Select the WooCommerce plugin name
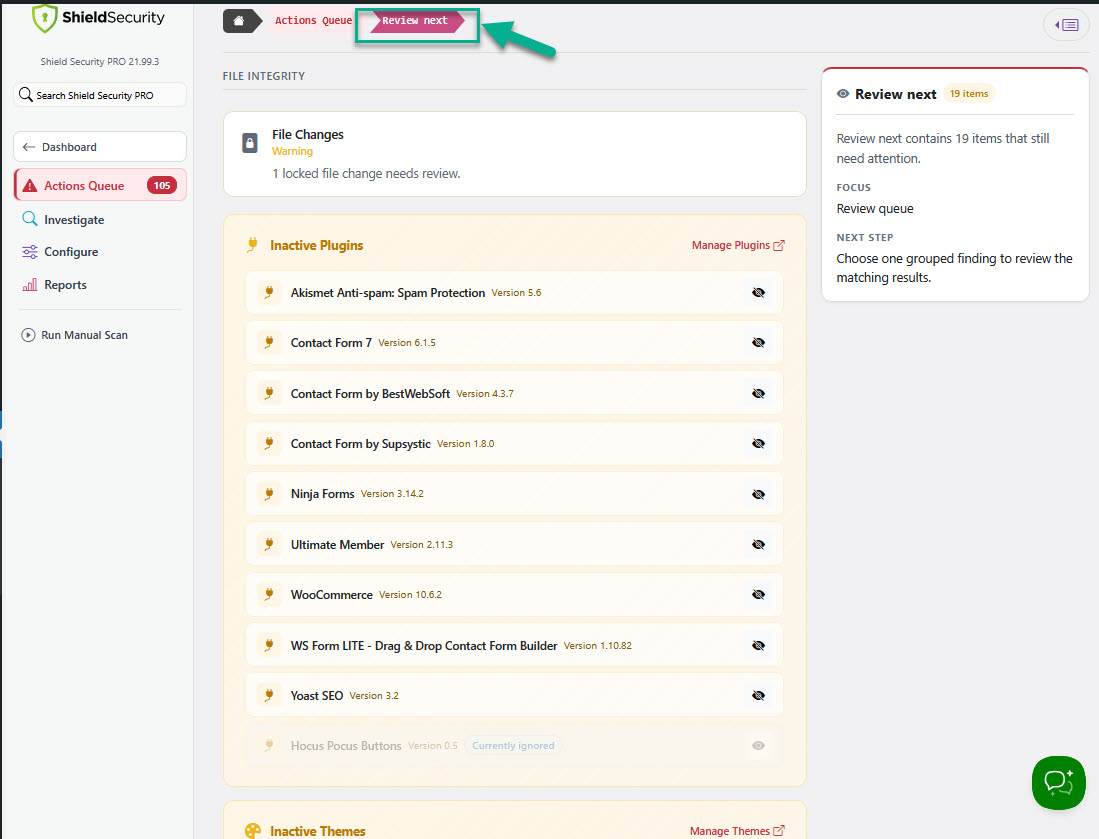1099x839 pixels. [x=332, y=595]
